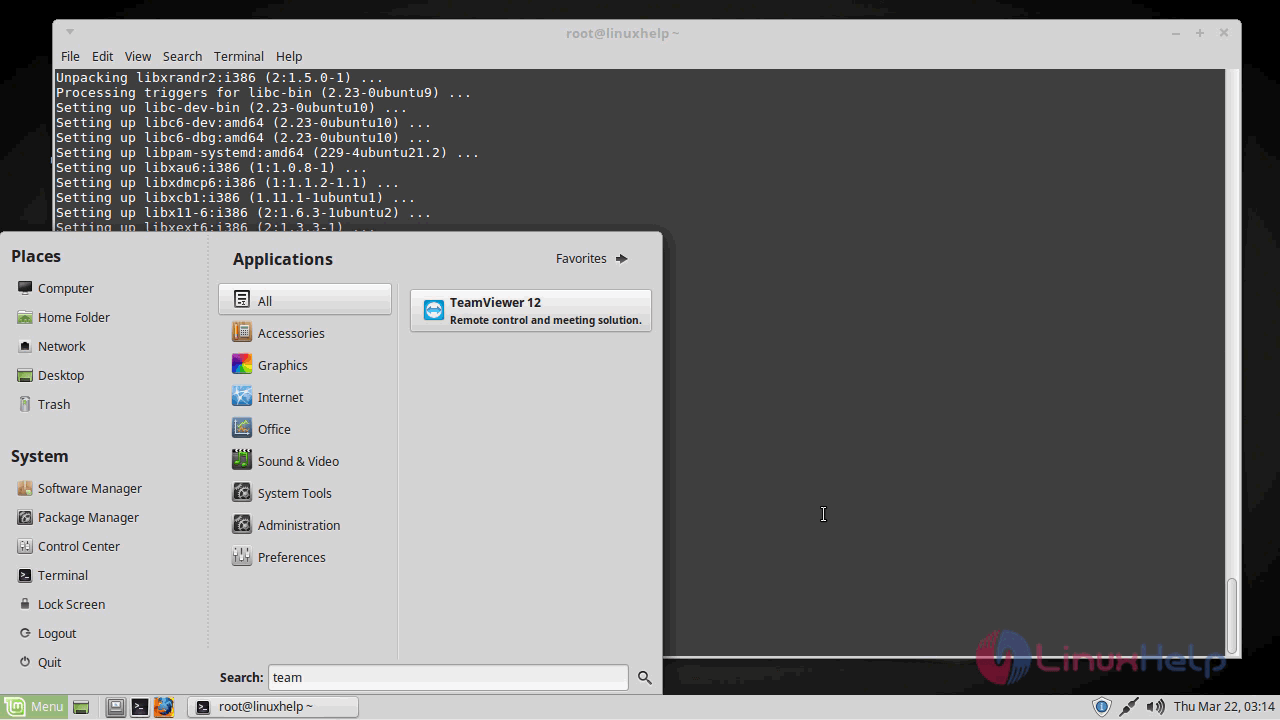Switch to Favorites view
Image resolution: width=1280 pixels, height=720 pixels.
tap(592, 258)
